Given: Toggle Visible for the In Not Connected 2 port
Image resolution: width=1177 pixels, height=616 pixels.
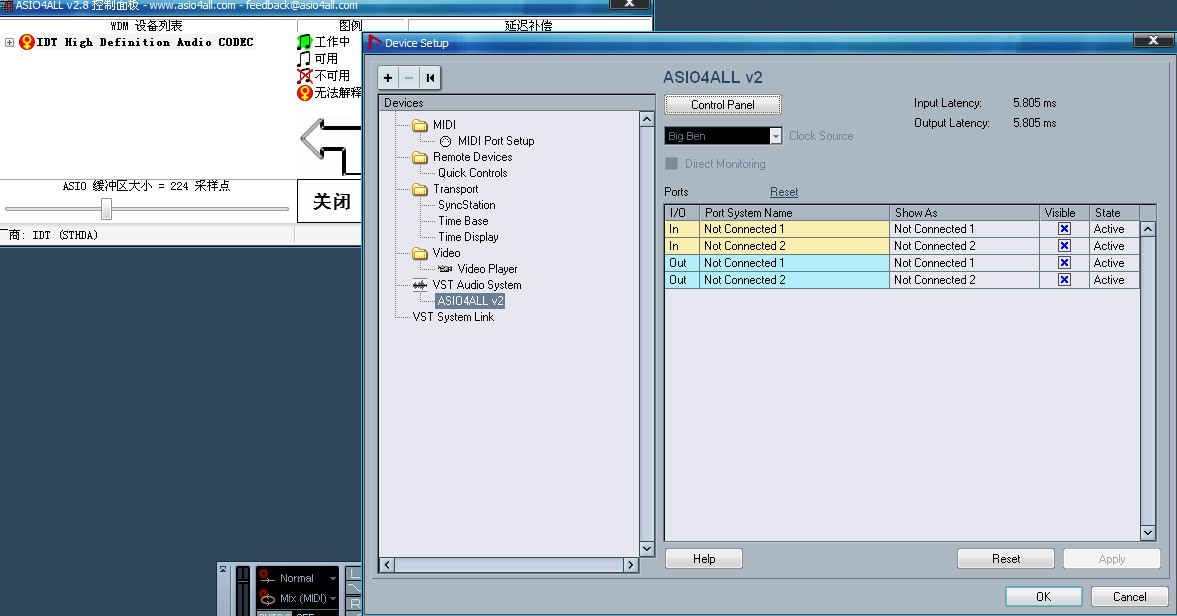Looking at the screenshot, I should point(1064,246).
